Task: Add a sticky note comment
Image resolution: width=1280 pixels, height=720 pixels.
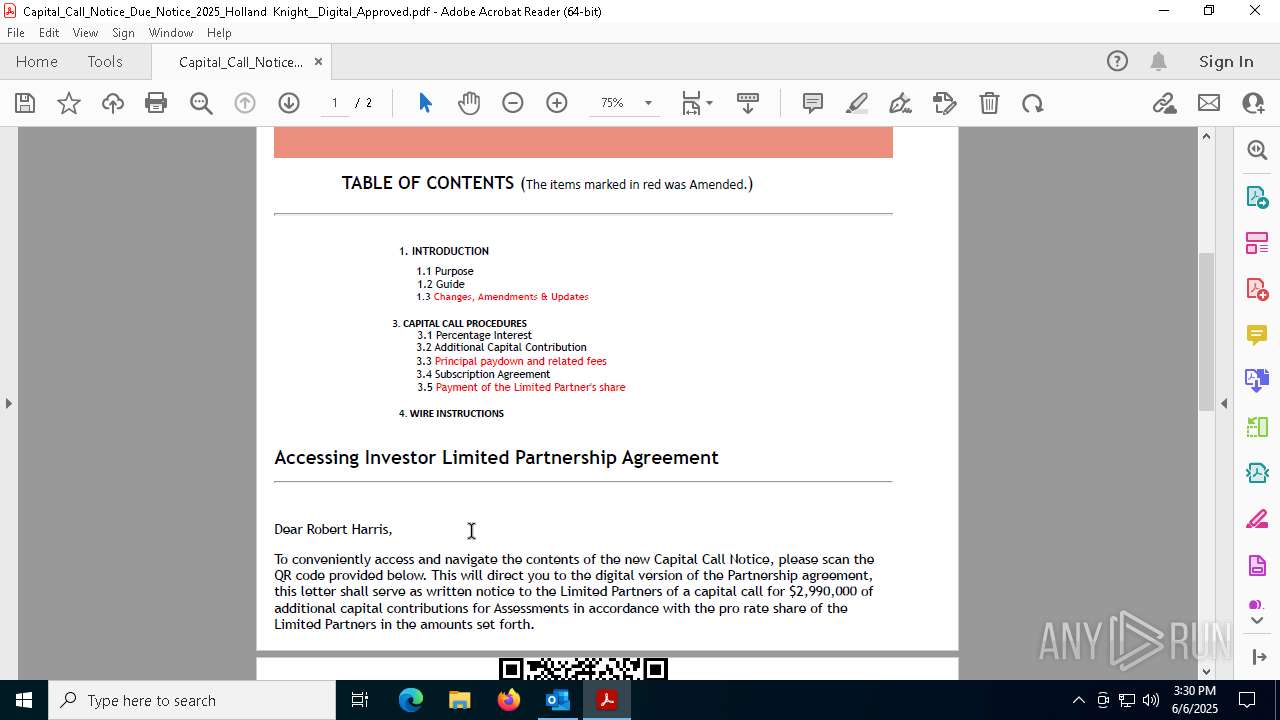Action: tap(813, 103)
